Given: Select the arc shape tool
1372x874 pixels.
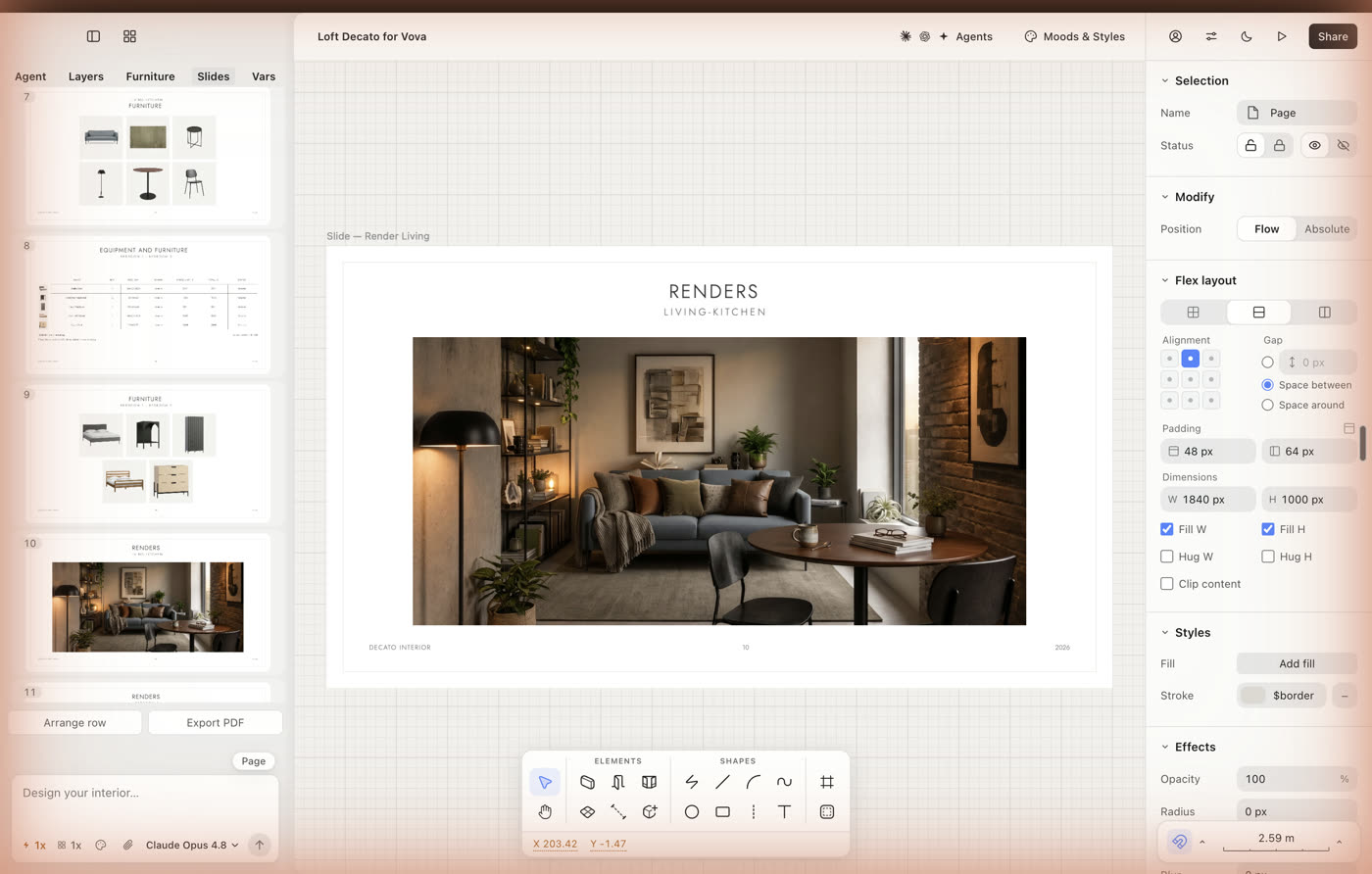Looking at the screenshot, I should [x=754, y=782].
